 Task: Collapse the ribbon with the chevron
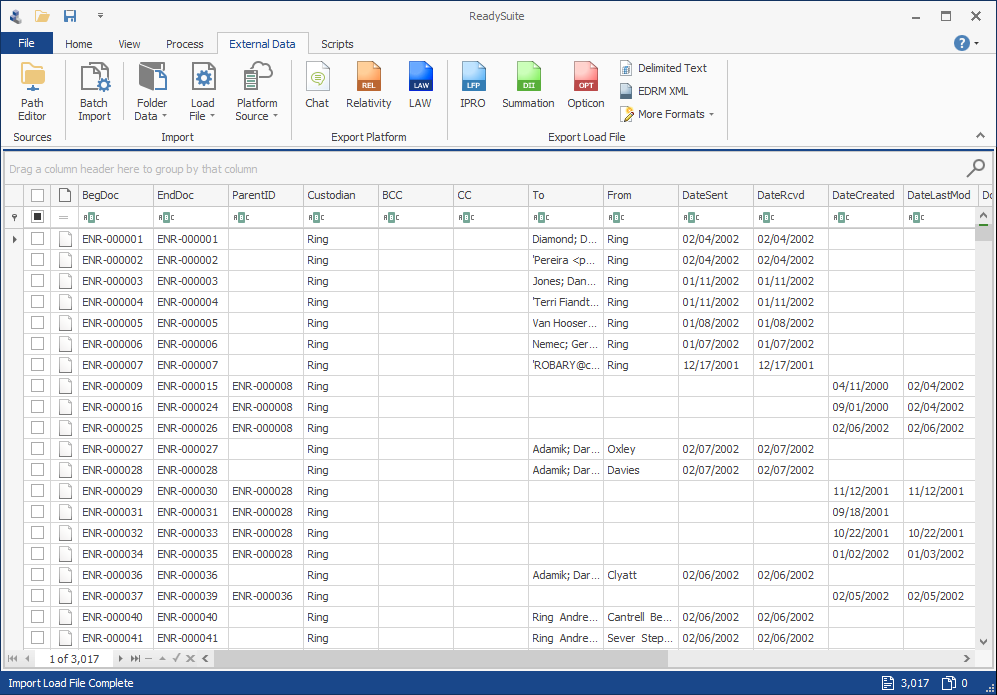coord(980,135)
